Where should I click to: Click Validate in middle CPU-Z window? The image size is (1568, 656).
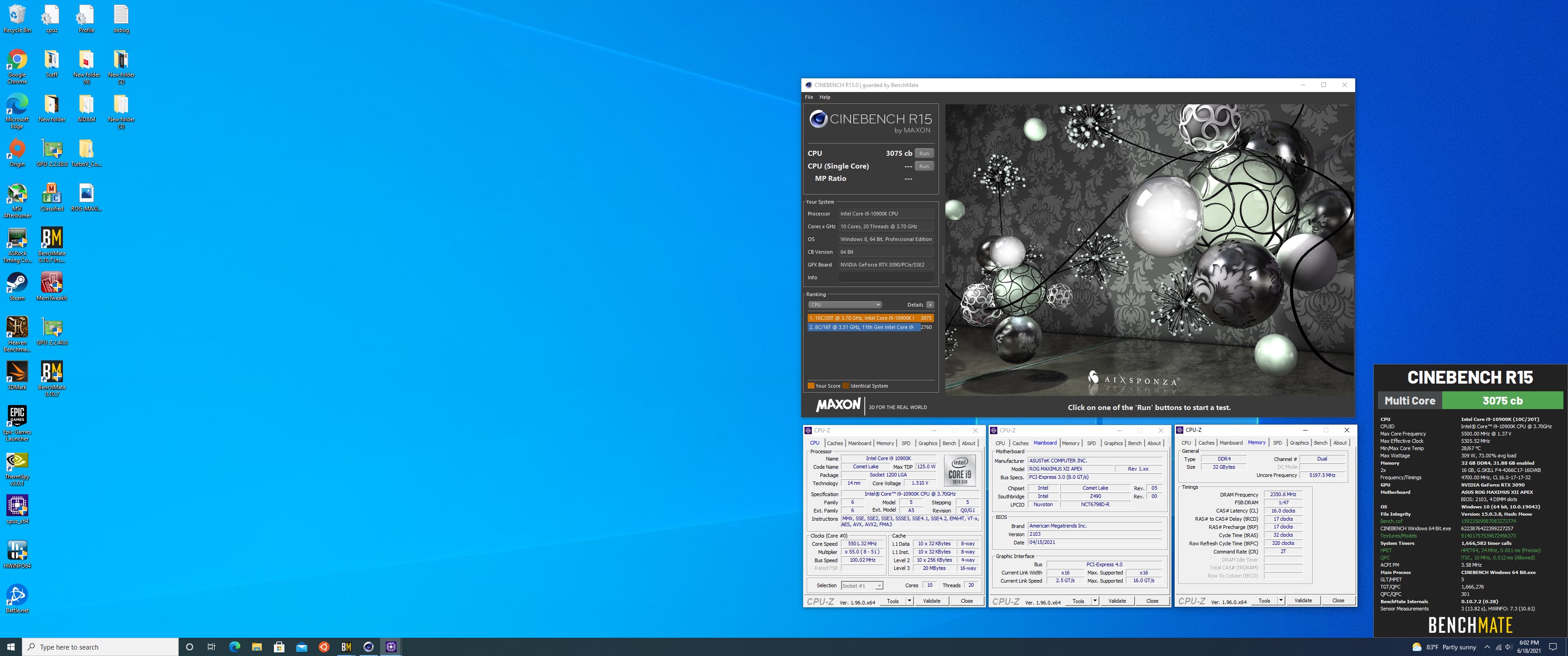tap(1117, 601)
